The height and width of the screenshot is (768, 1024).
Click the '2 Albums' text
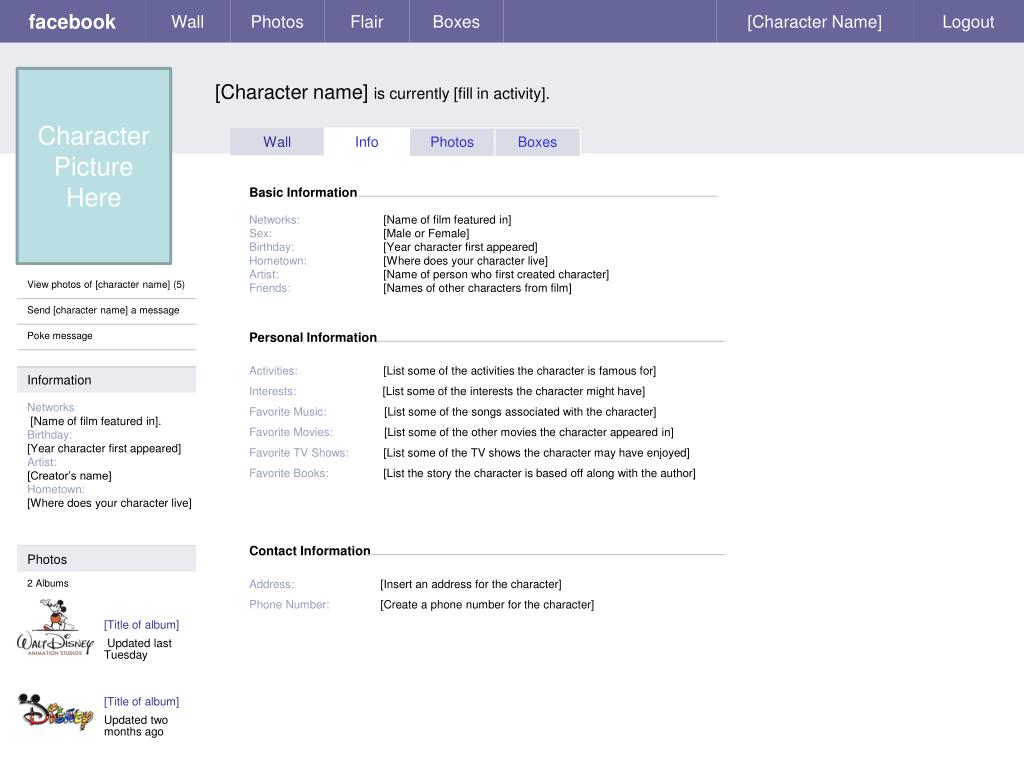48,583
